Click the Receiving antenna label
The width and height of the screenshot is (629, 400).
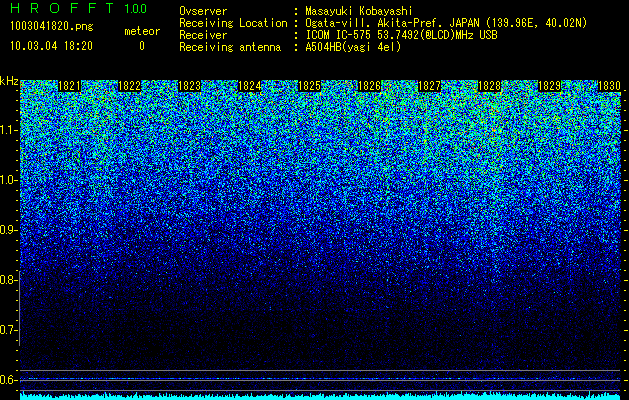point(230,47)
